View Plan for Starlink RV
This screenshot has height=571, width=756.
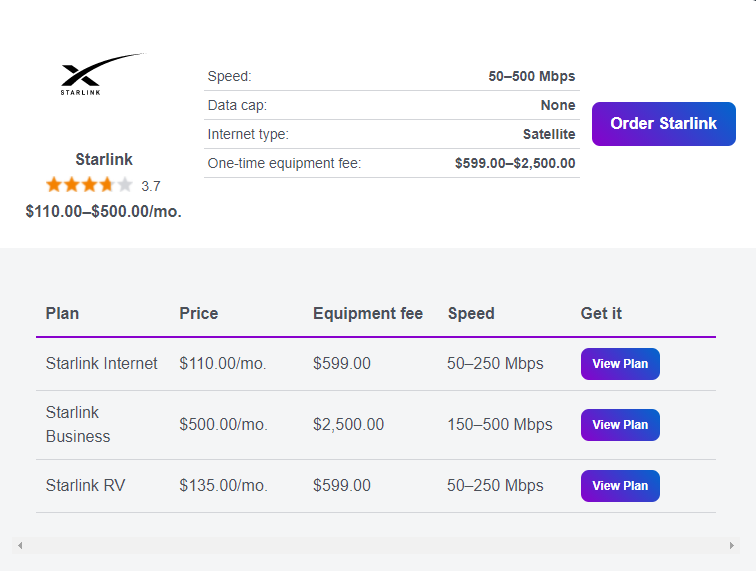[x=620, y=486]
